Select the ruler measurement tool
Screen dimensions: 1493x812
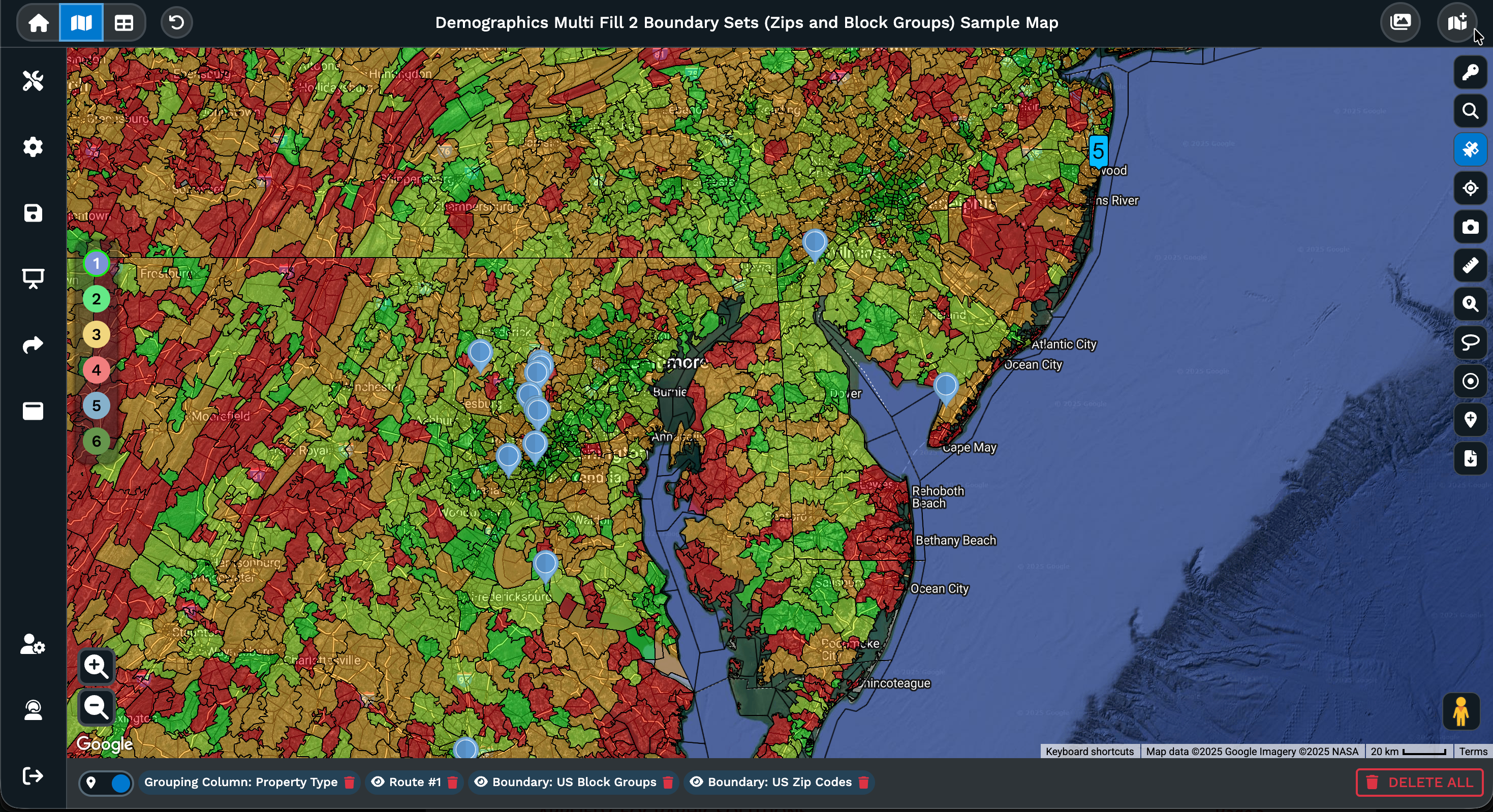1470,266
